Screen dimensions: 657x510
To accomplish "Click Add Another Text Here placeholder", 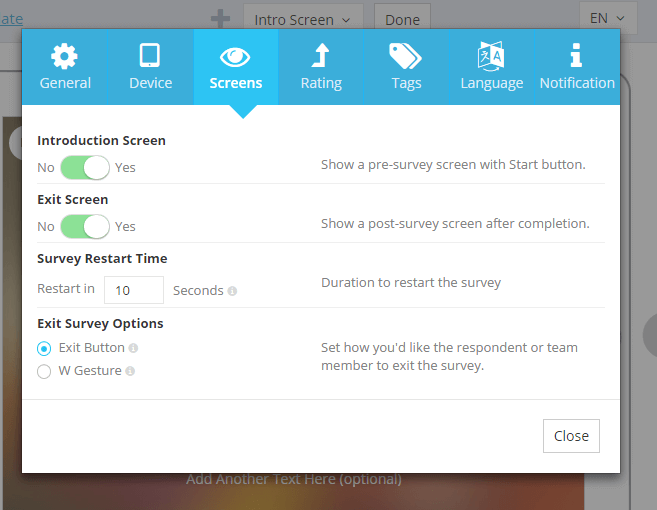I will tap(294, 479).
